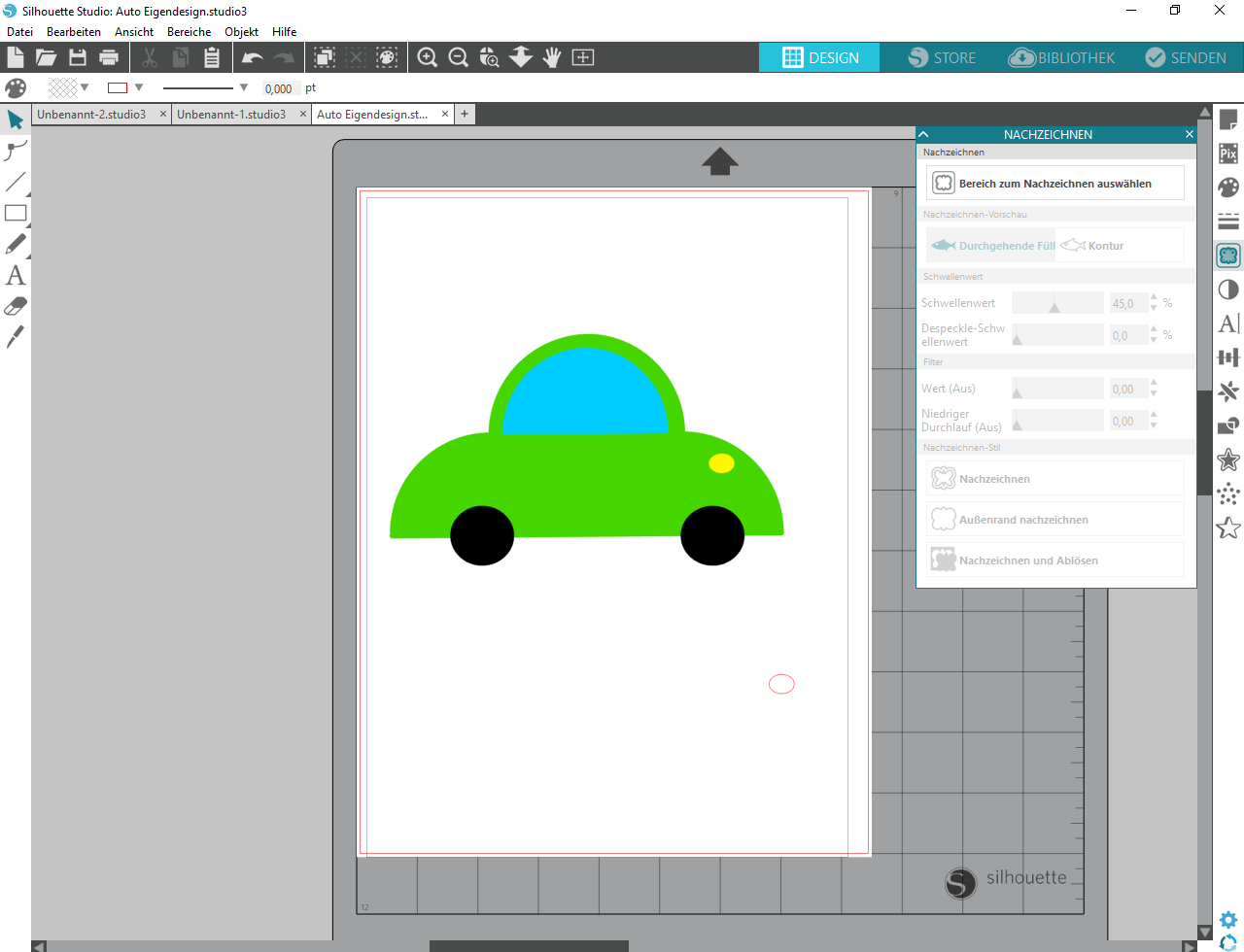The width and height of the screenshot is (1244, 952).
Task: Click the Undo arrow icon
Action: [x=253, y=57]
